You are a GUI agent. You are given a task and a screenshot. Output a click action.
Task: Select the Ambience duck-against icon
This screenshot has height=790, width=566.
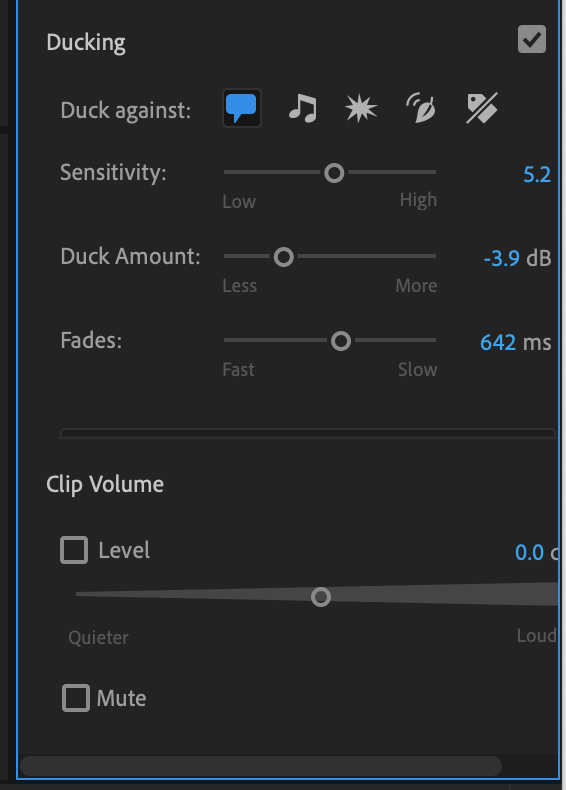click(x=421, y=108)
